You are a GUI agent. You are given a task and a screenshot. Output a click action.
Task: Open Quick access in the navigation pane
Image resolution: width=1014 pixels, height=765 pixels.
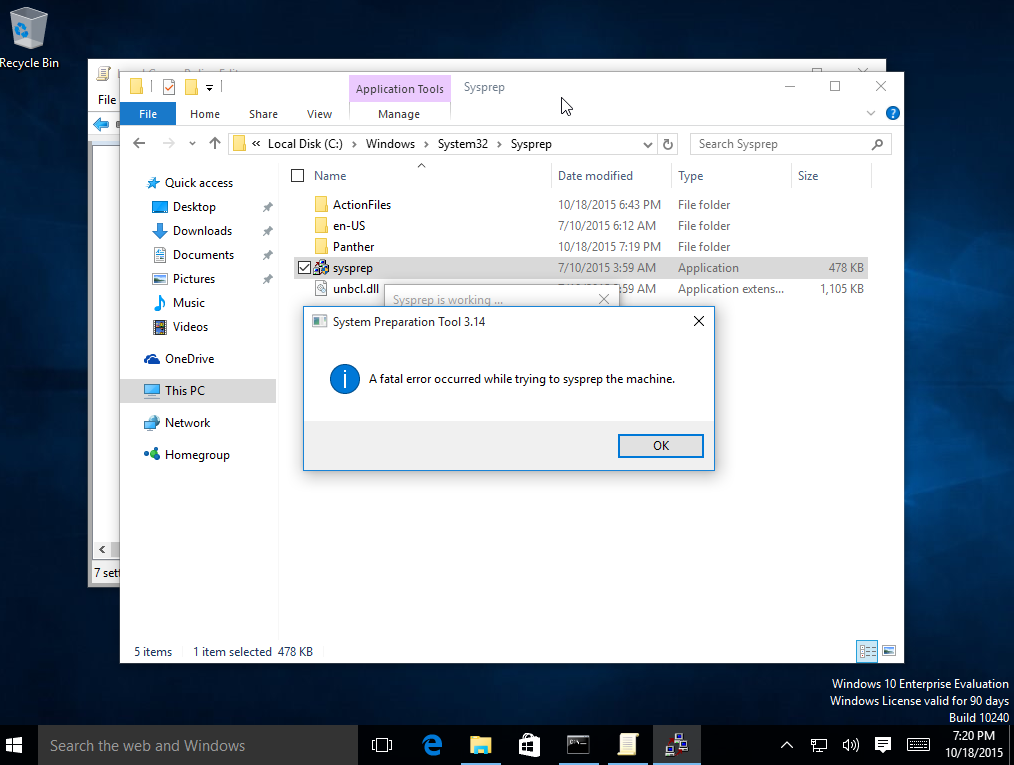coord(199,183)
